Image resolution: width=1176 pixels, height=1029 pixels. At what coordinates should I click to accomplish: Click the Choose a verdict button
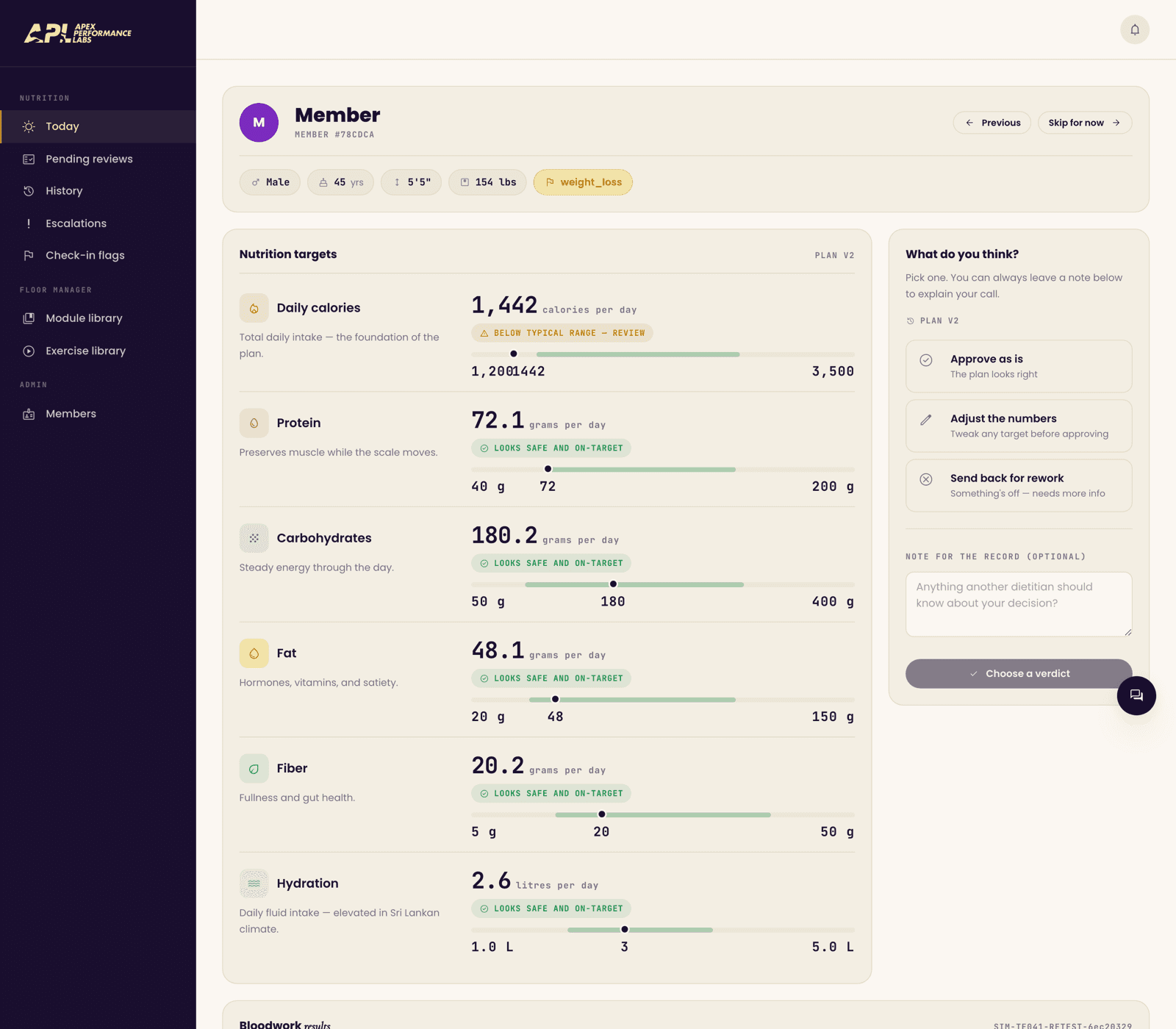pyautogui.click(x=1019, y=673)
